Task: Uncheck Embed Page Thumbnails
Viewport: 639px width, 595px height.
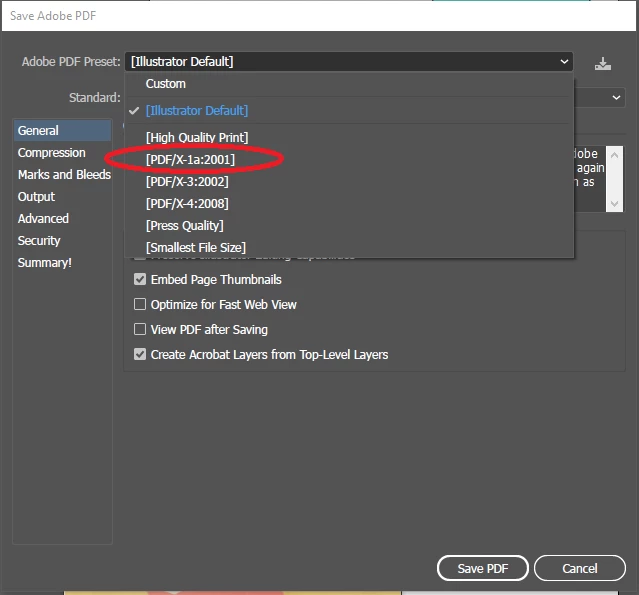Action: (140, 279)
